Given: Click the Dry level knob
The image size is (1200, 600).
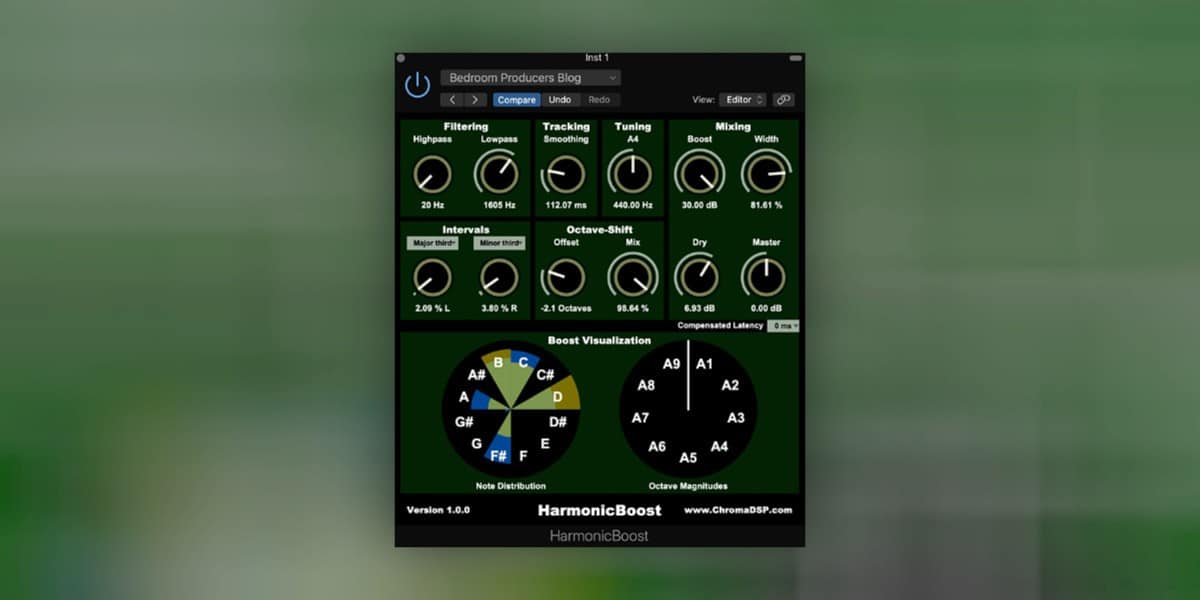Looking at the screenshot, I should [x=699, y=277].
